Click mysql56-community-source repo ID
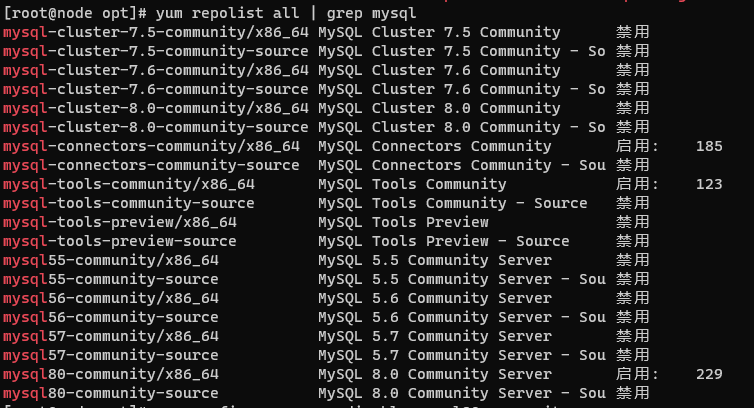754x408 pixels. pyautogui.click(x=111, y=317)
